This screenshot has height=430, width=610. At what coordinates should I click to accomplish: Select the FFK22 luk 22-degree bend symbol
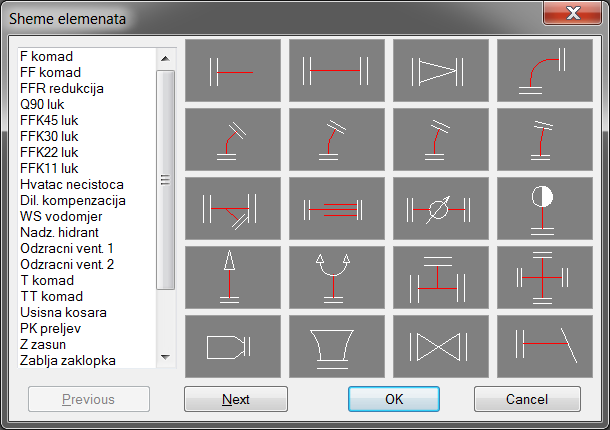(441, 139)
